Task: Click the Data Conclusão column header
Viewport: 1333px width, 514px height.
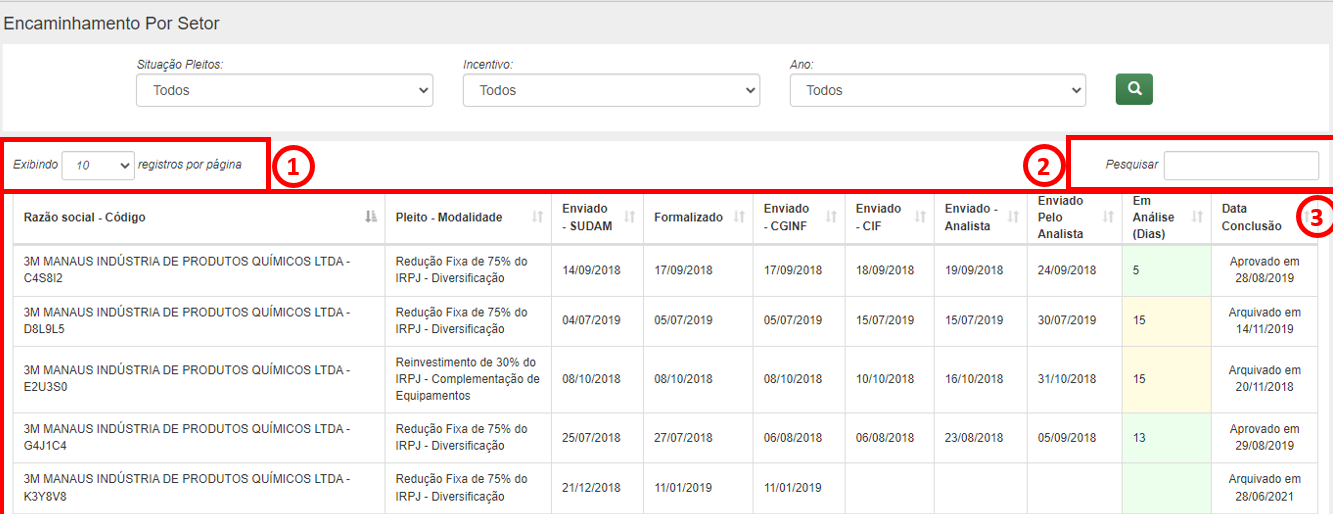Action: (1264, 217)
